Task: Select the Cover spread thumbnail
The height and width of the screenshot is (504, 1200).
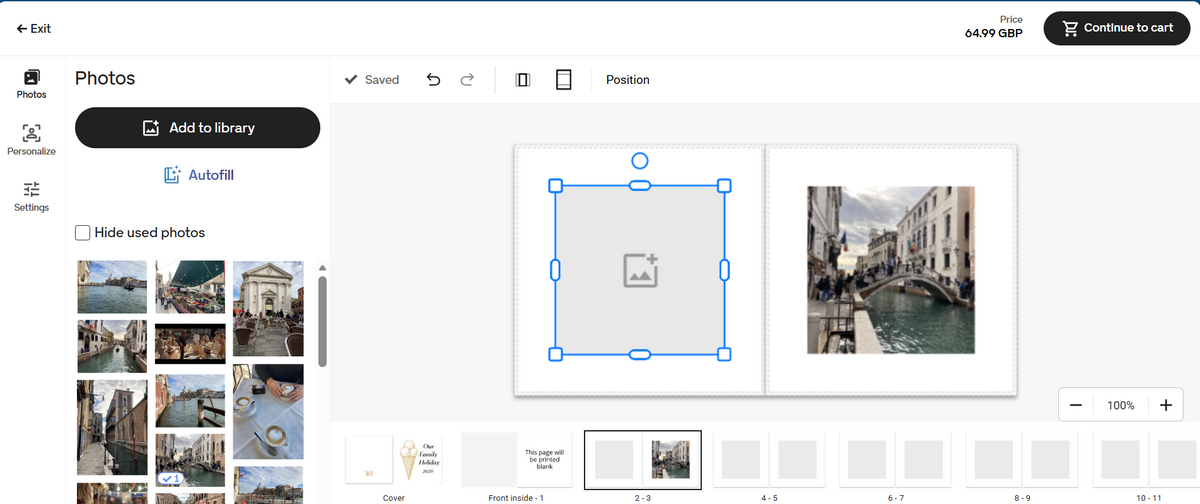Action: tap(394, 461)
